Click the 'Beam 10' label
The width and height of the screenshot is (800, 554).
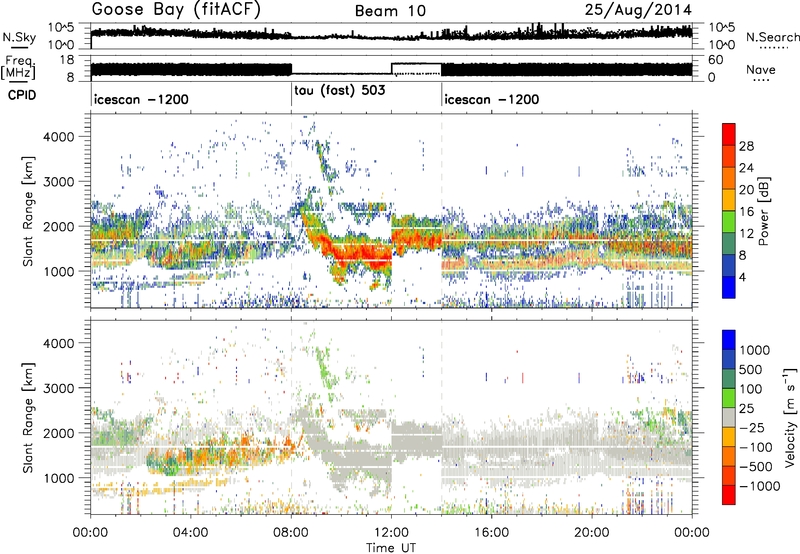[390, 11]
